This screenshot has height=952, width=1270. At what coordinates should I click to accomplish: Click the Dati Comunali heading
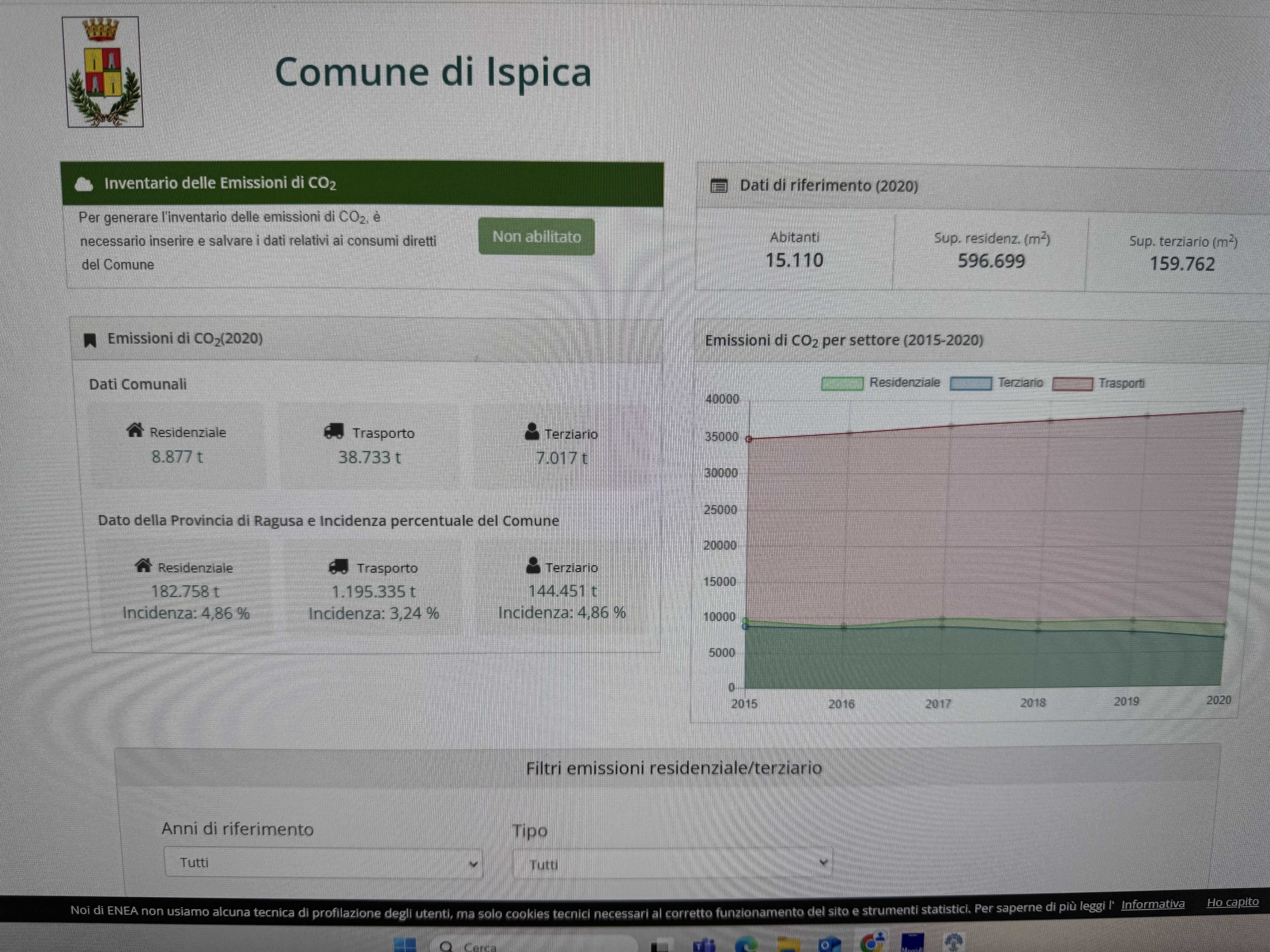coord(138,384)
